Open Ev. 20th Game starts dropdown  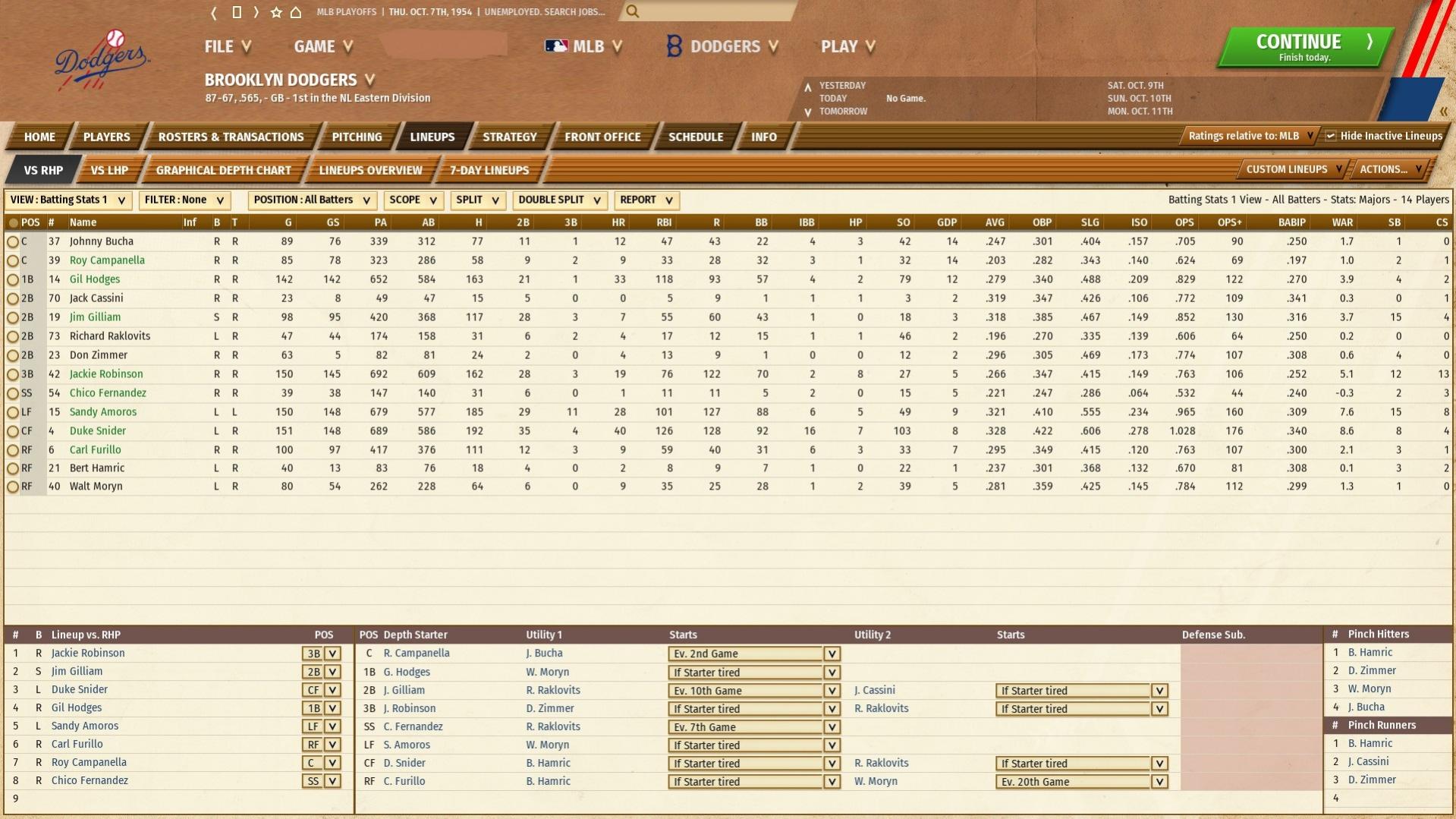click(1081, 782)
